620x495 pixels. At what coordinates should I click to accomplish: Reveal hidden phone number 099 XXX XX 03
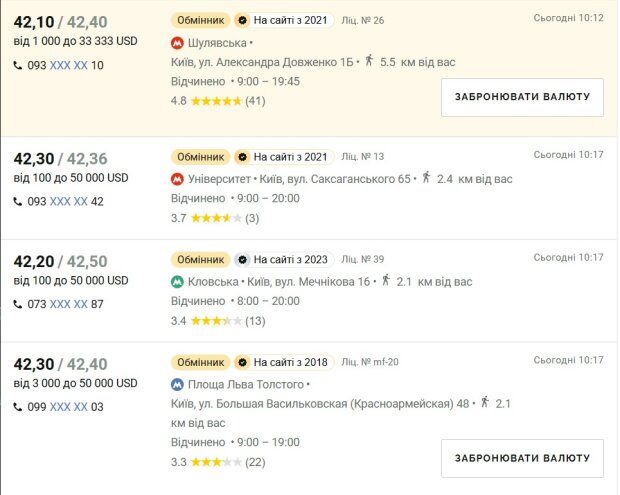[68, 407]
